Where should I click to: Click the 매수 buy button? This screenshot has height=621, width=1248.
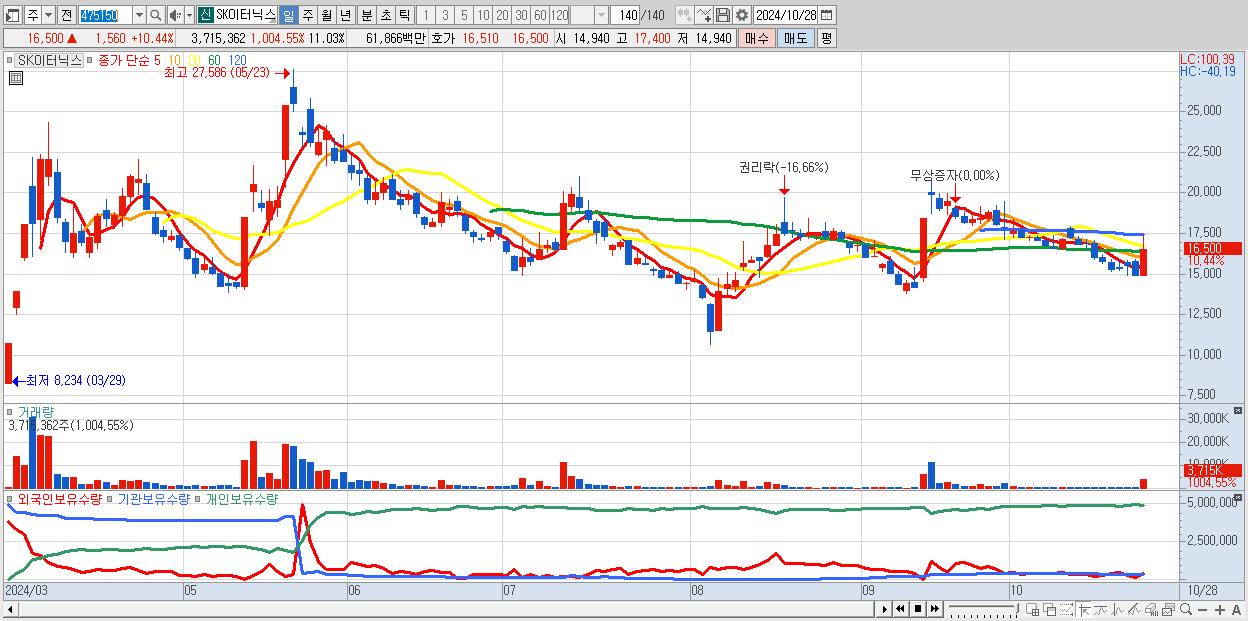click(x=757, y=38)
